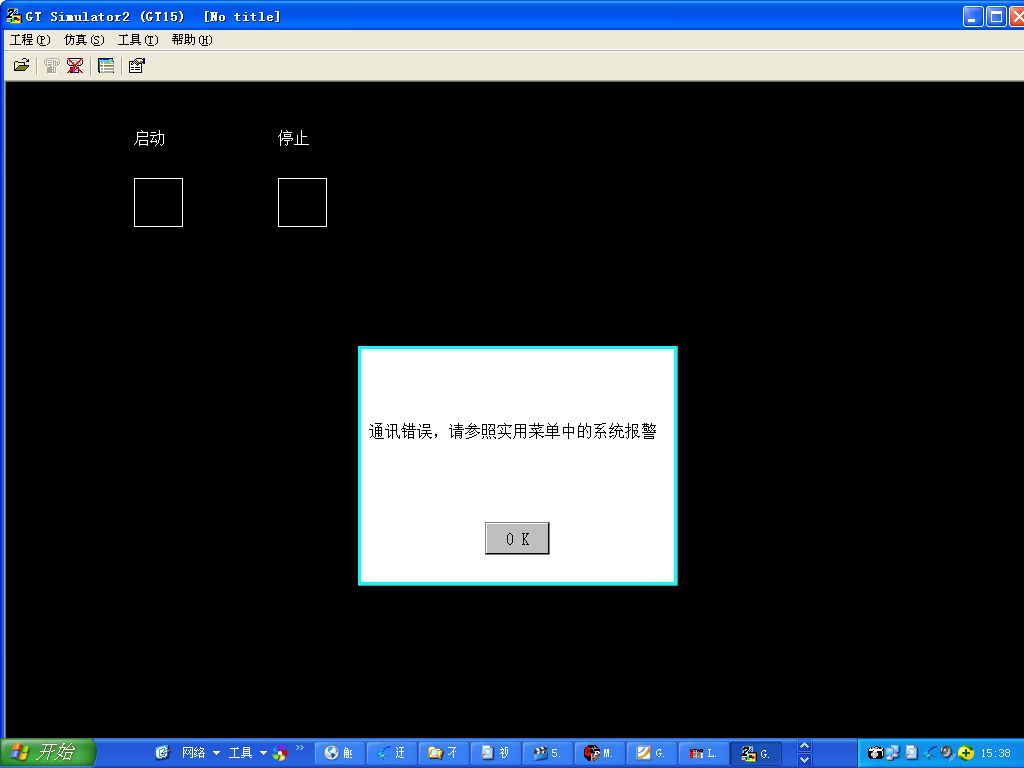Click the camera icon in system tray
The height and width of the screenshot is (768, 1024).
pyautogui.click(x=876, y=753)
